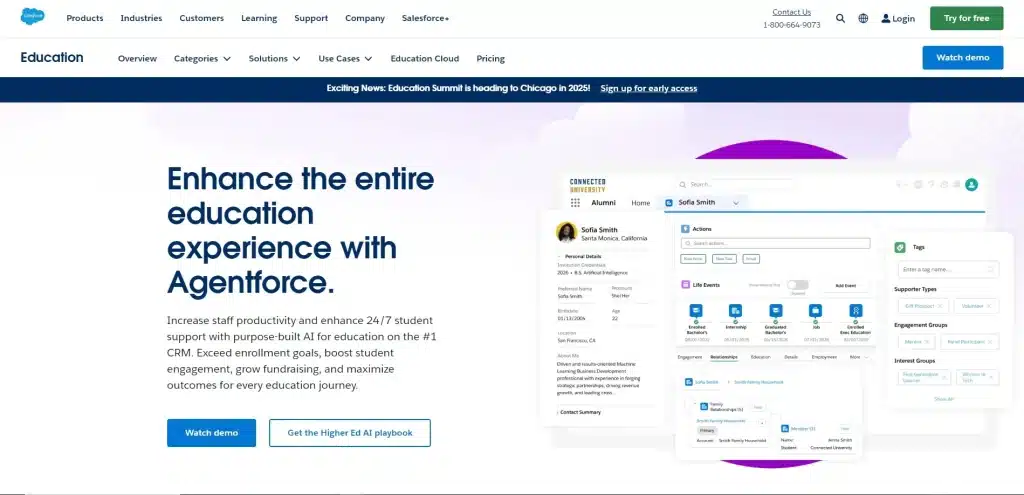Image resolution: width=1024 pixels, height=495 pixels.
Task: Open the Company menu
Action: (365, 18)
